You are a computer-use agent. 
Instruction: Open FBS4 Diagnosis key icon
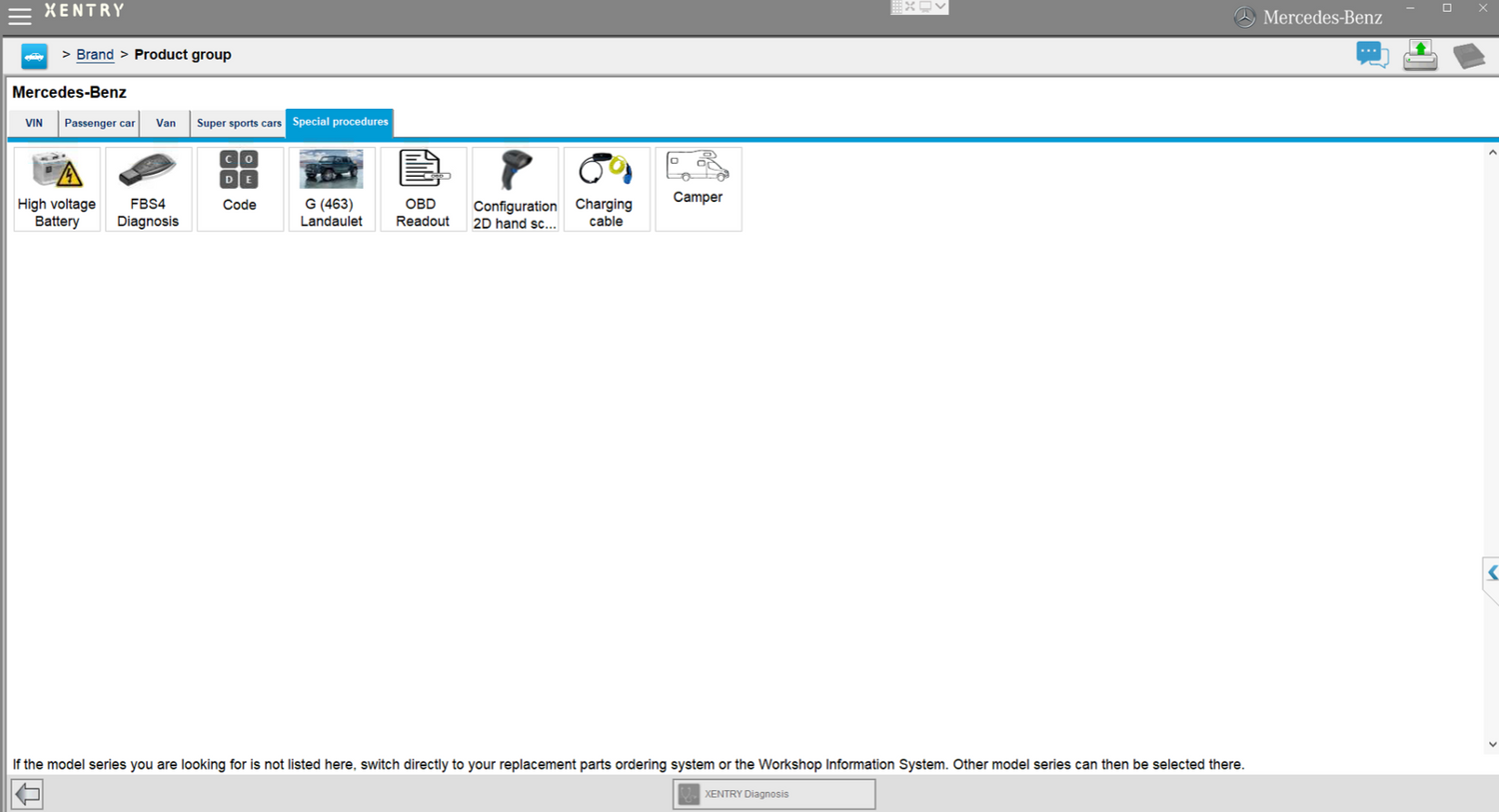[148, 190]
